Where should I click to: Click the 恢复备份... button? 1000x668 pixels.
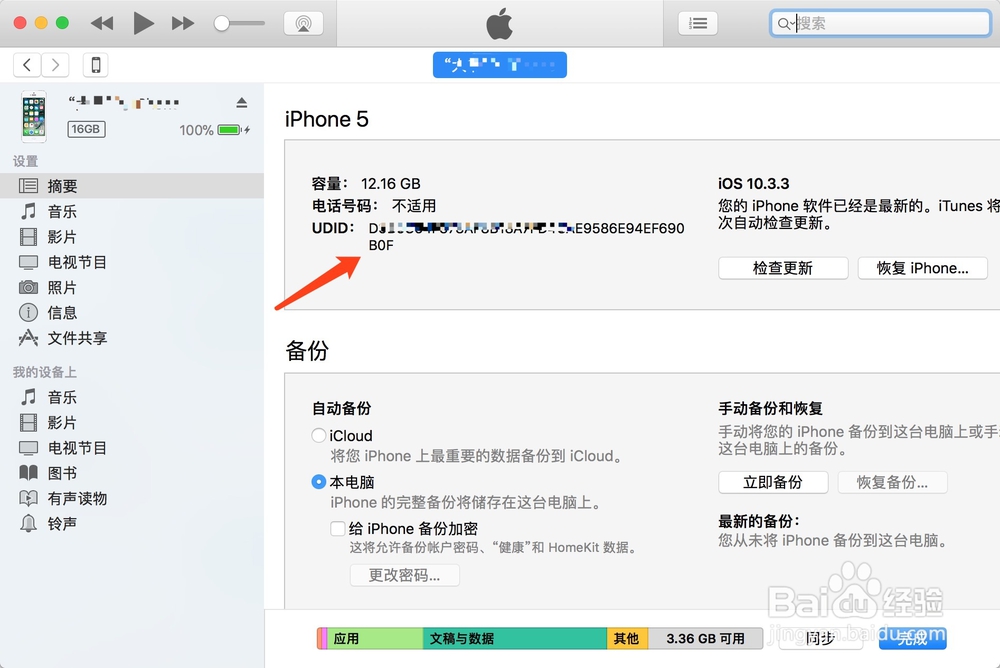[x=892, y=482]
